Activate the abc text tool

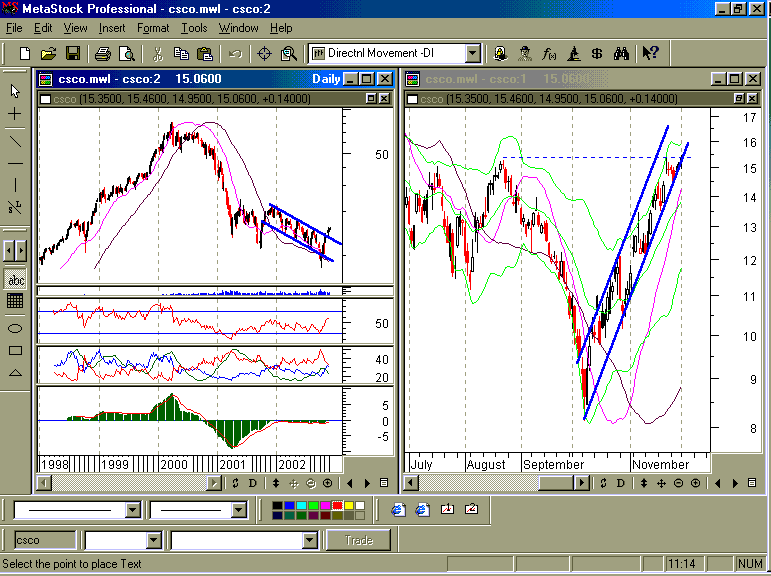coord(15,280)
